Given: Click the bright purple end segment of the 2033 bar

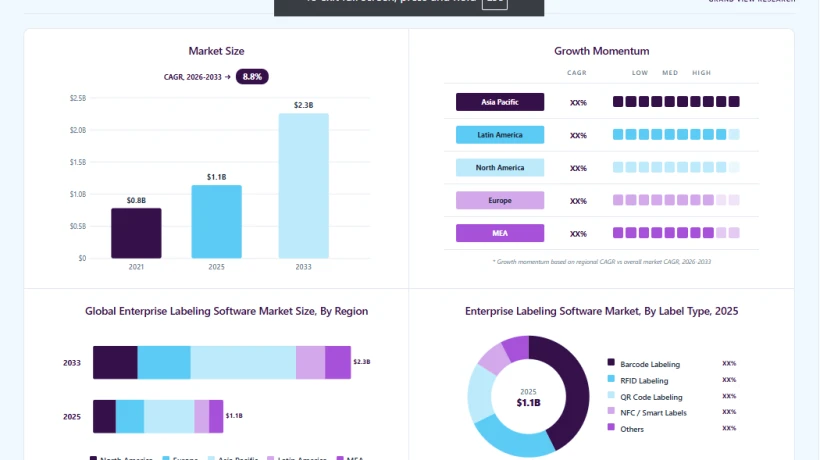Looking at the screenshot, I should [x=338, y=362].
